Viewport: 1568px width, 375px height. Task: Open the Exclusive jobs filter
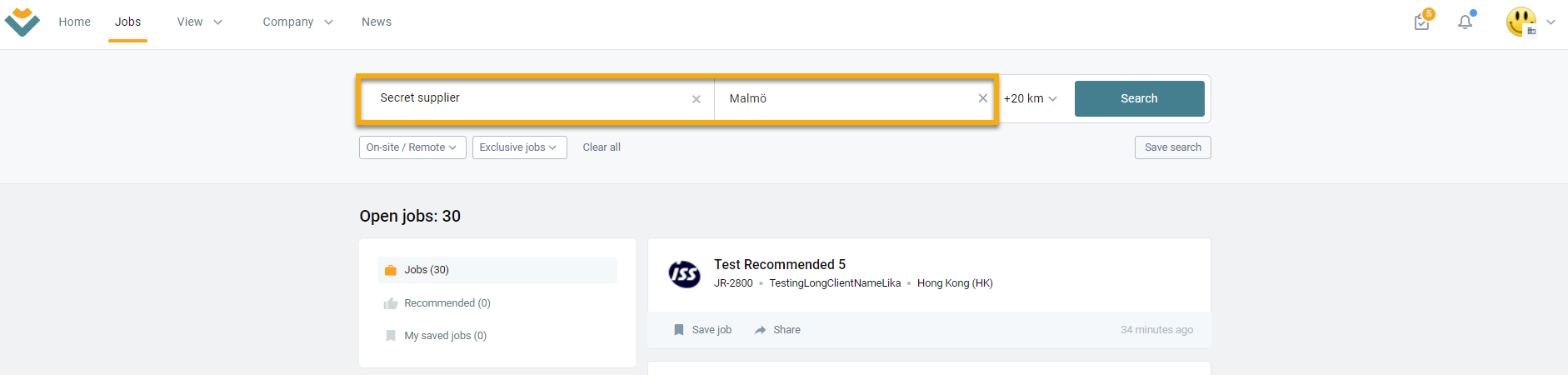coord(520,147)
